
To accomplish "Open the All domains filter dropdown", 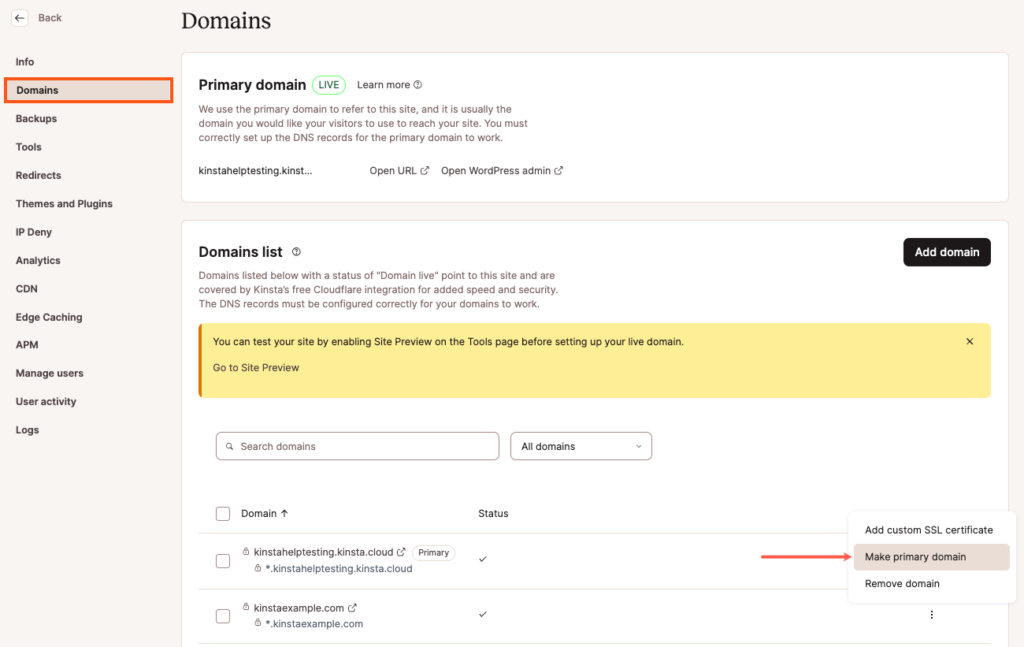I will 581,445.
